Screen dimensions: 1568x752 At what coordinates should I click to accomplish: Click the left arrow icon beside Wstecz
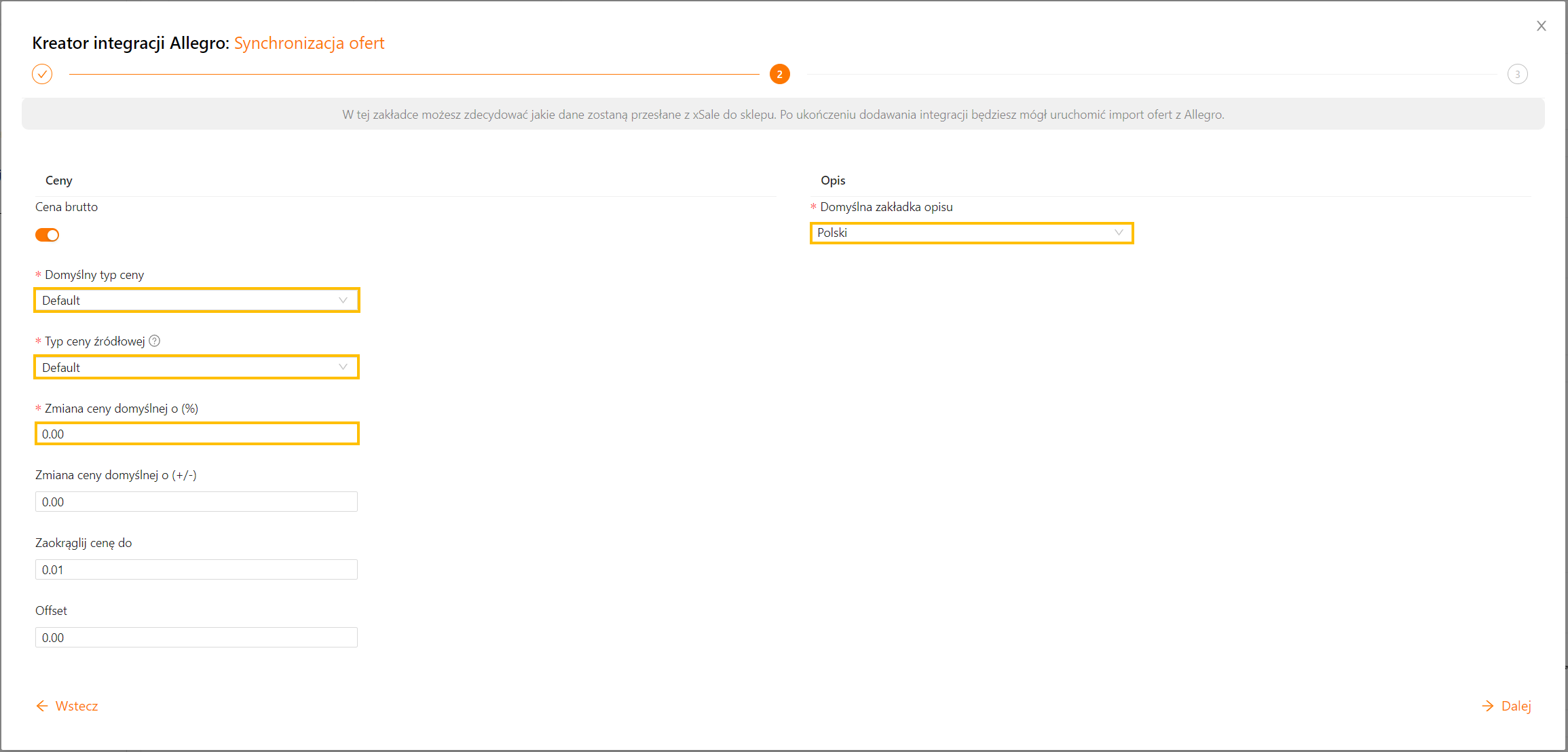42,706
